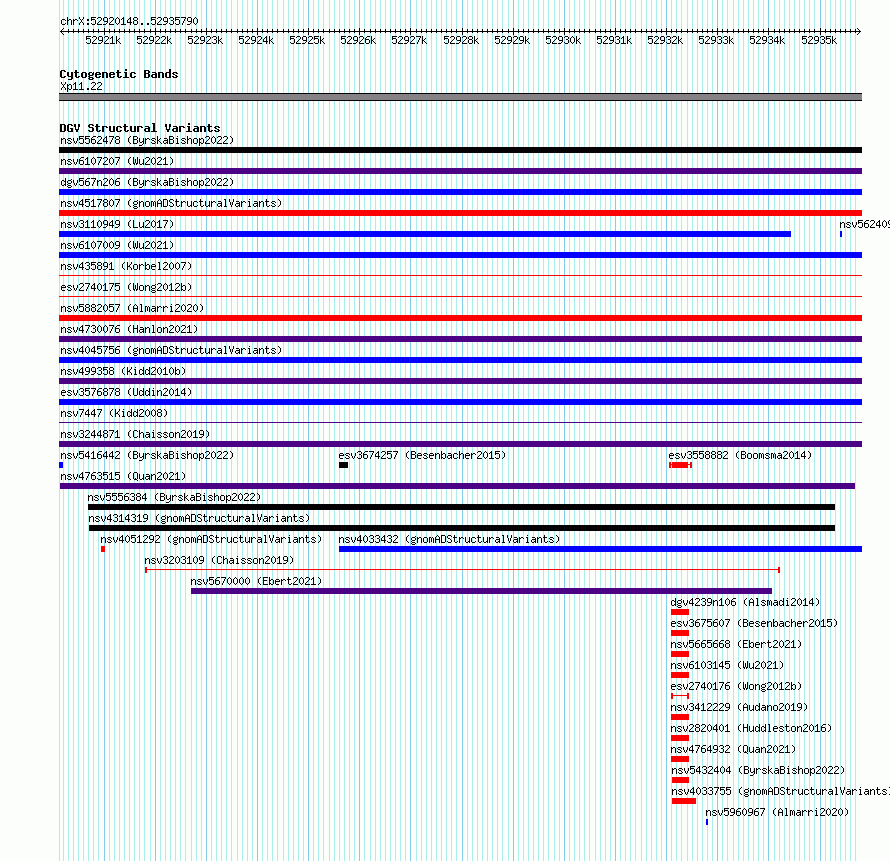Click nsv5432404 (ByrskaBishop2022) label
Screen dimensions: 890x861
758,770
